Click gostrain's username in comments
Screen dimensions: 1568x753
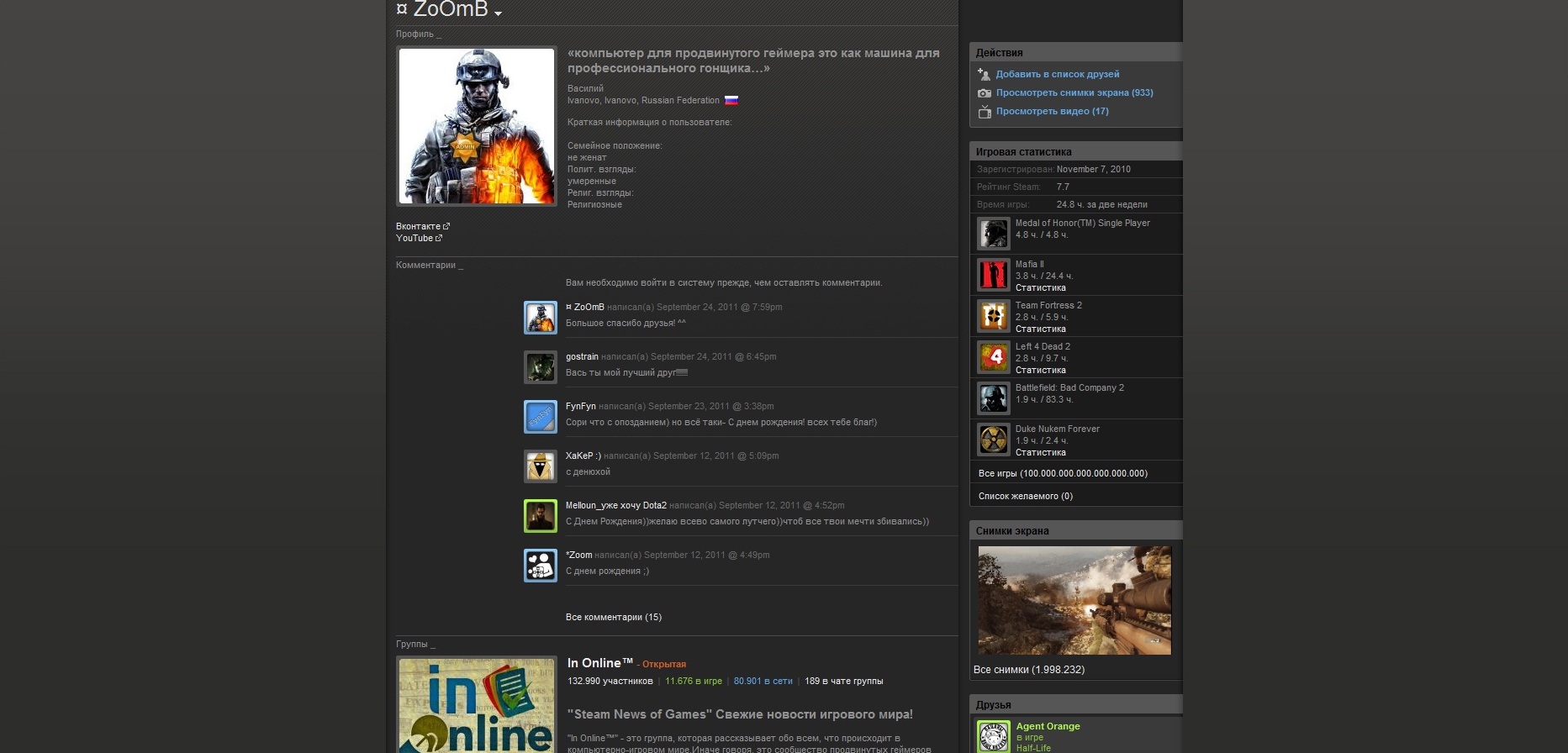[582, 356]
